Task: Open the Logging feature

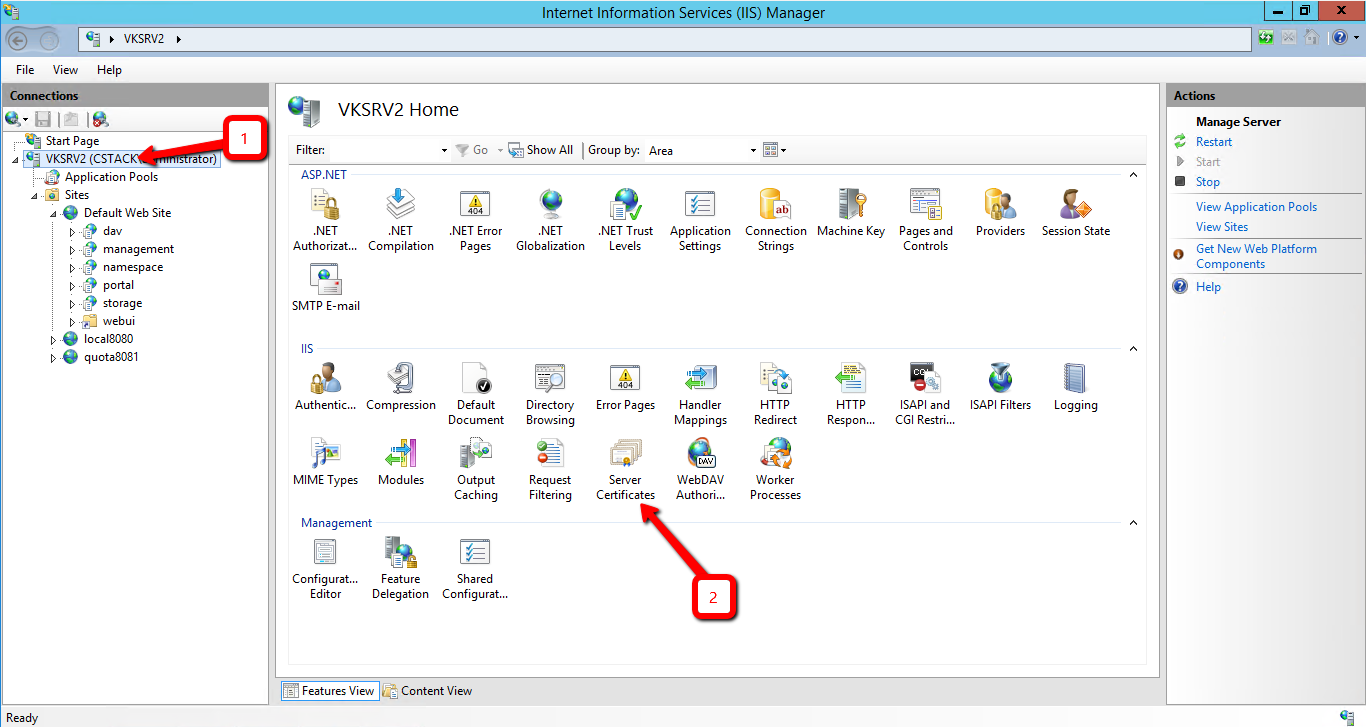Action: tap(1076, 387)
